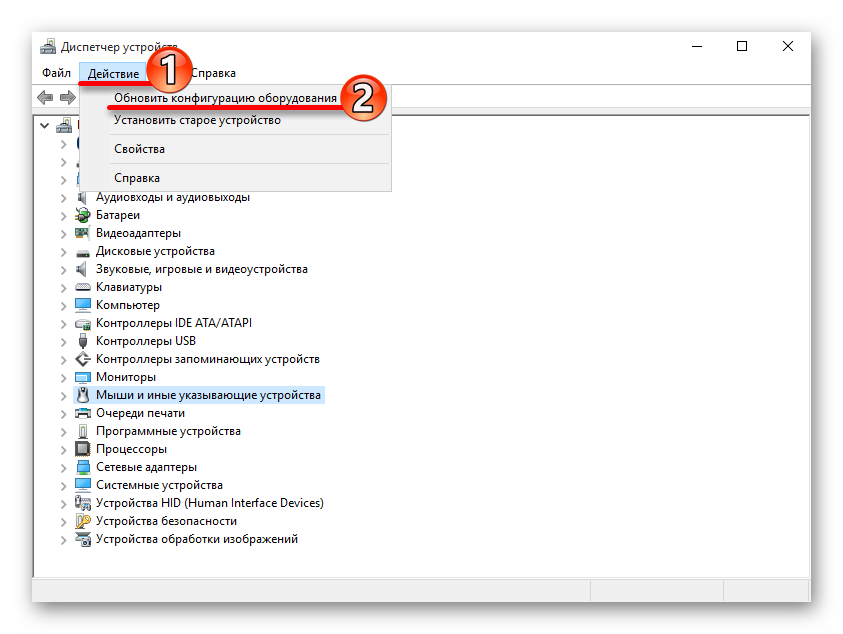Expand the Аудиовходы и аудиовыходы node
The image size is (843, 634).
point(63,197)
